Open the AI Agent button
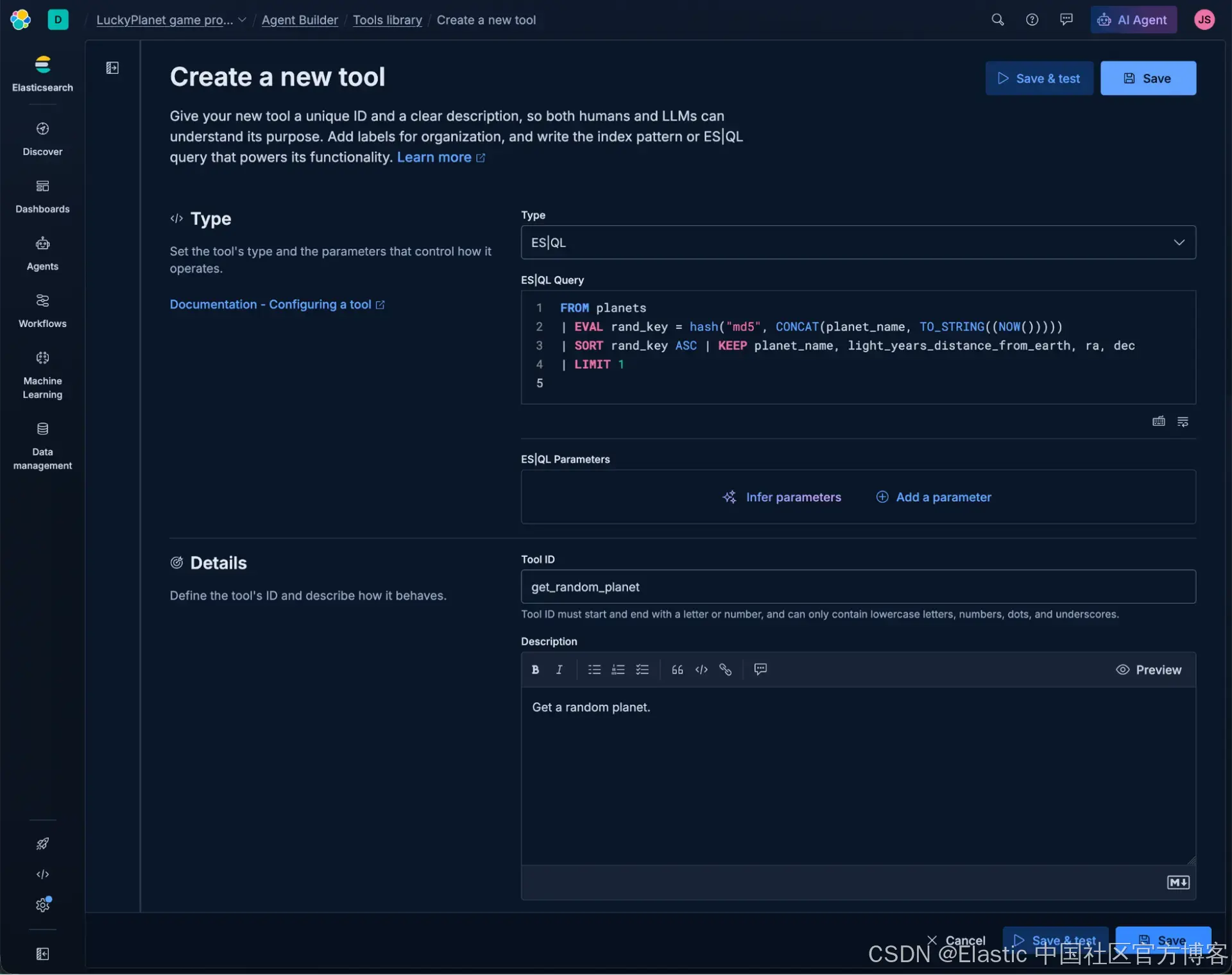Viewport: 1232px width, 975px height. tap(1133, 20)
